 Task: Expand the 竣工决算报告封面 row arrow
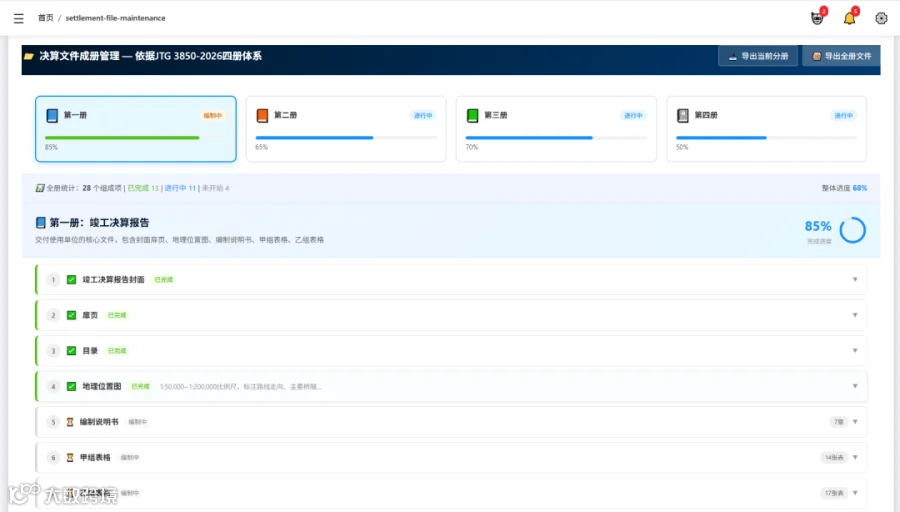pyautogui.click(x=855, y=280)
